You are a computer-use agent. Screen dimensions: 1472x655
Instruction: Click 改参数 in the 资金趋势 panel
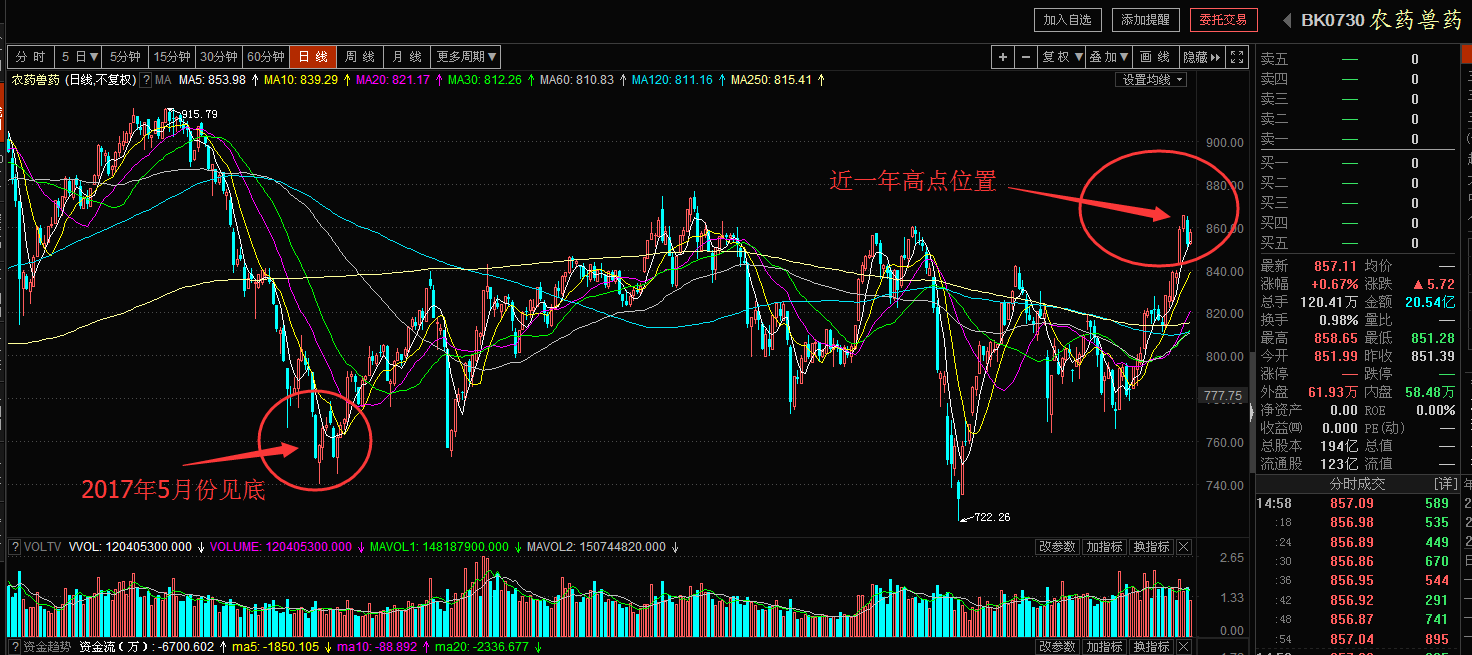1057,646
